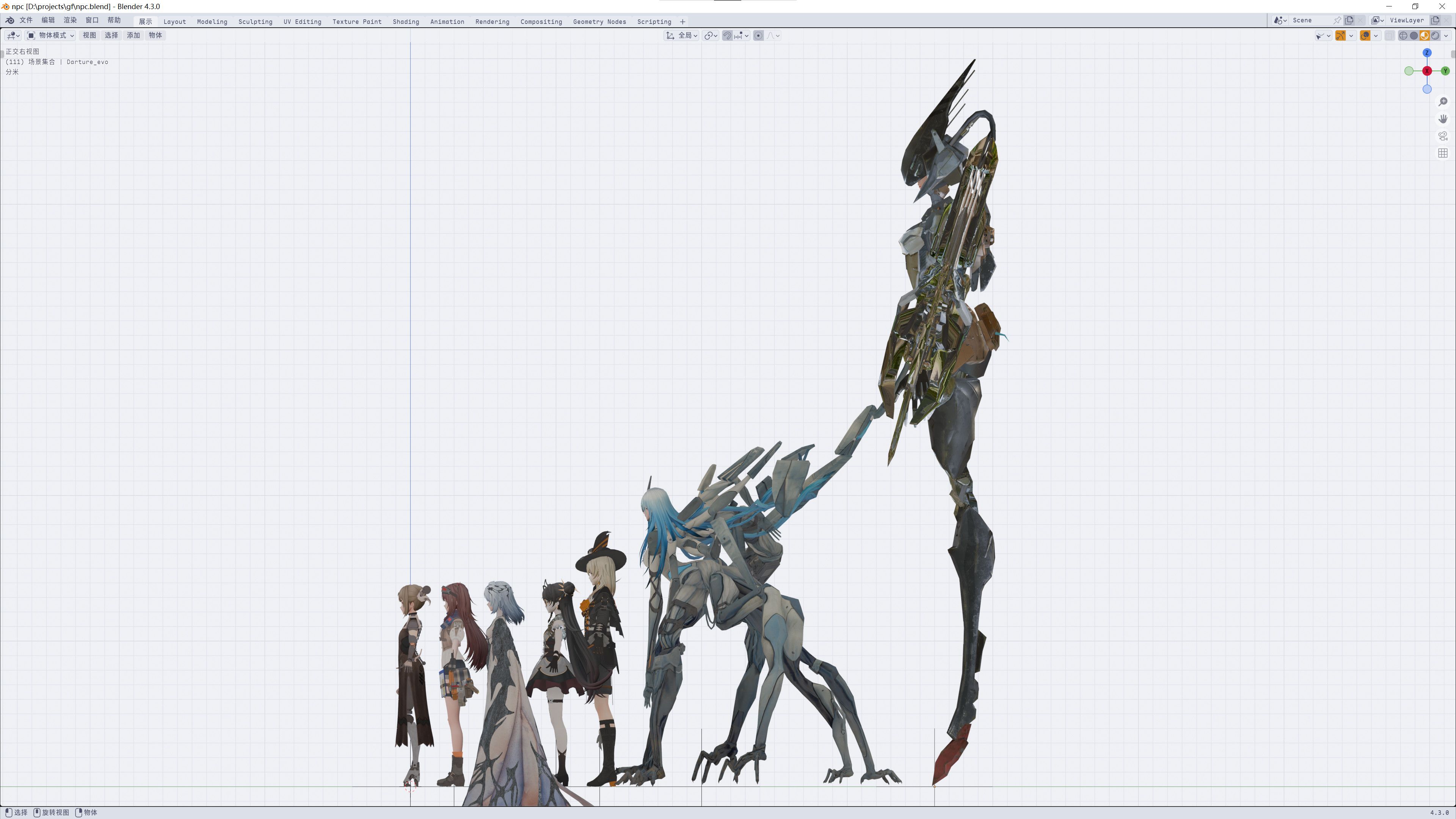Switch to material preview shading
The height and width of the screenshot is (819, 1456).
[x=1425, y=36]
